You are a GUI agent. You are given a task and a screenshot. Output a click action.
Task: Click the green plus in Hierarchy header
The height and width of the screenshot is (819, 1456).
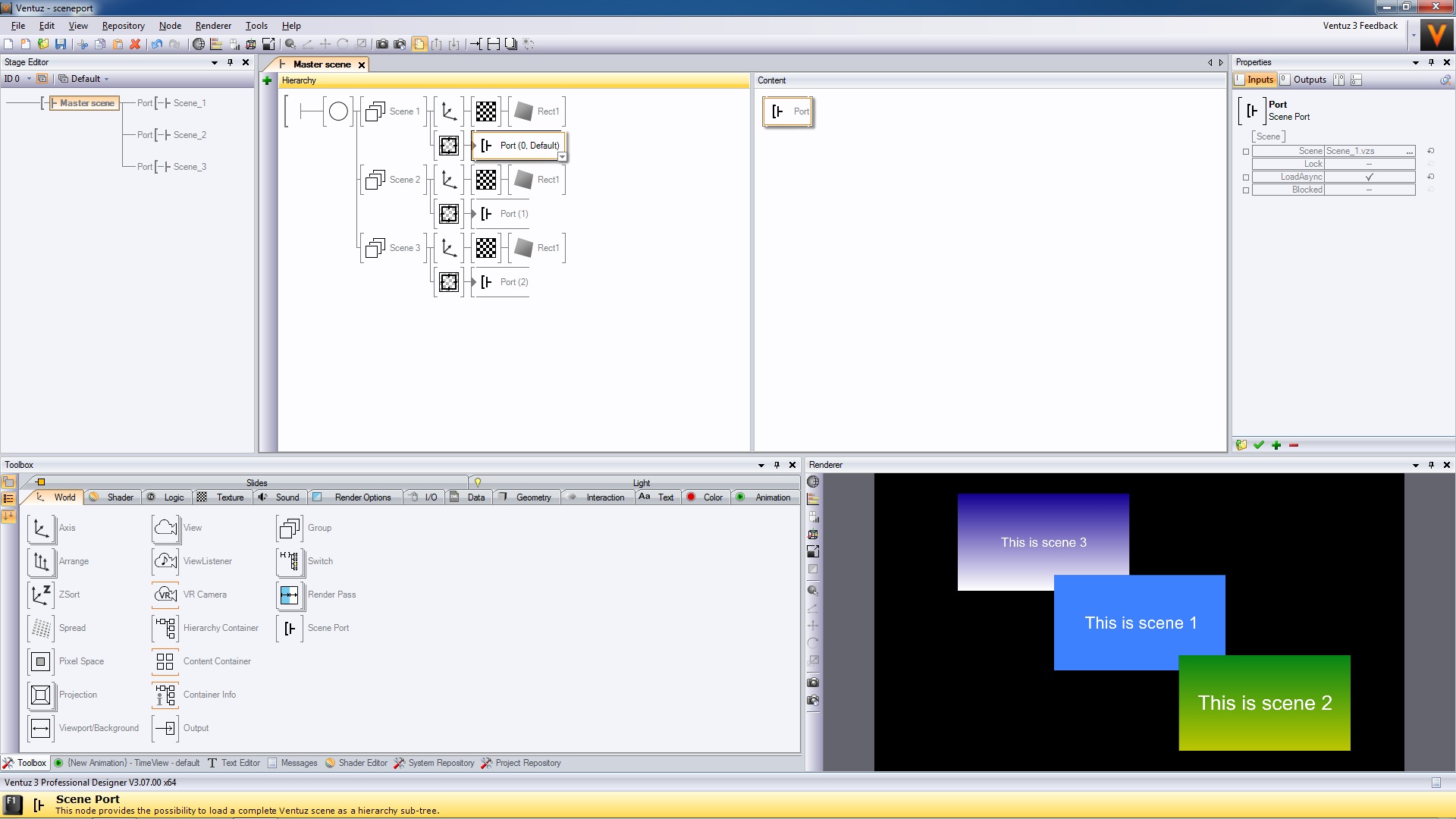[x=267, y=80]
